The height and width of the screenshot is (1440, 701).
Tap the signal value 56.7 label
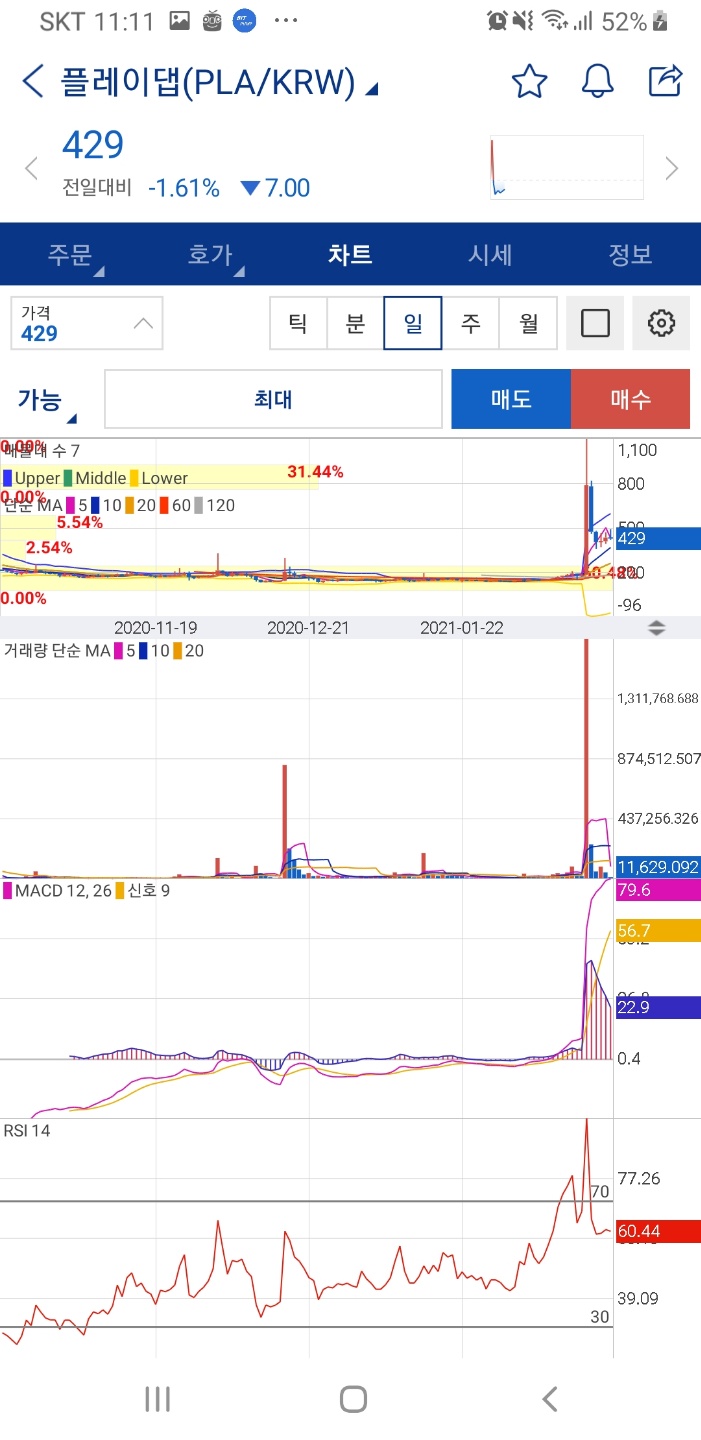pyautogui.click(x=657, y=931)
